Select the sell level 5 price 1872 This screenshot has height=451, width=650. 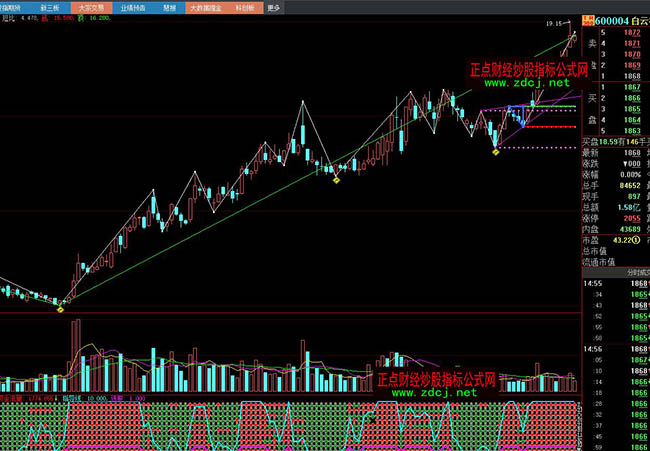(x=632, y=34)
